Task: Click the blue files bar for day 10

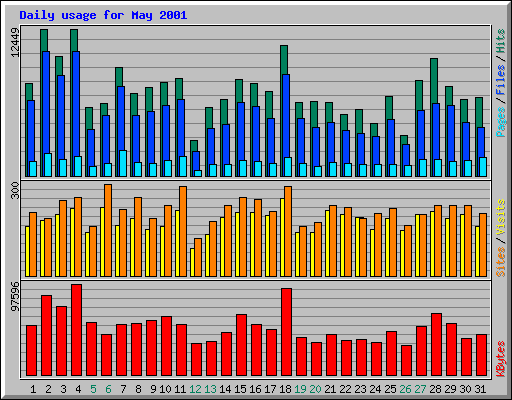Action: pyautogui.click(x=166, y=133)
